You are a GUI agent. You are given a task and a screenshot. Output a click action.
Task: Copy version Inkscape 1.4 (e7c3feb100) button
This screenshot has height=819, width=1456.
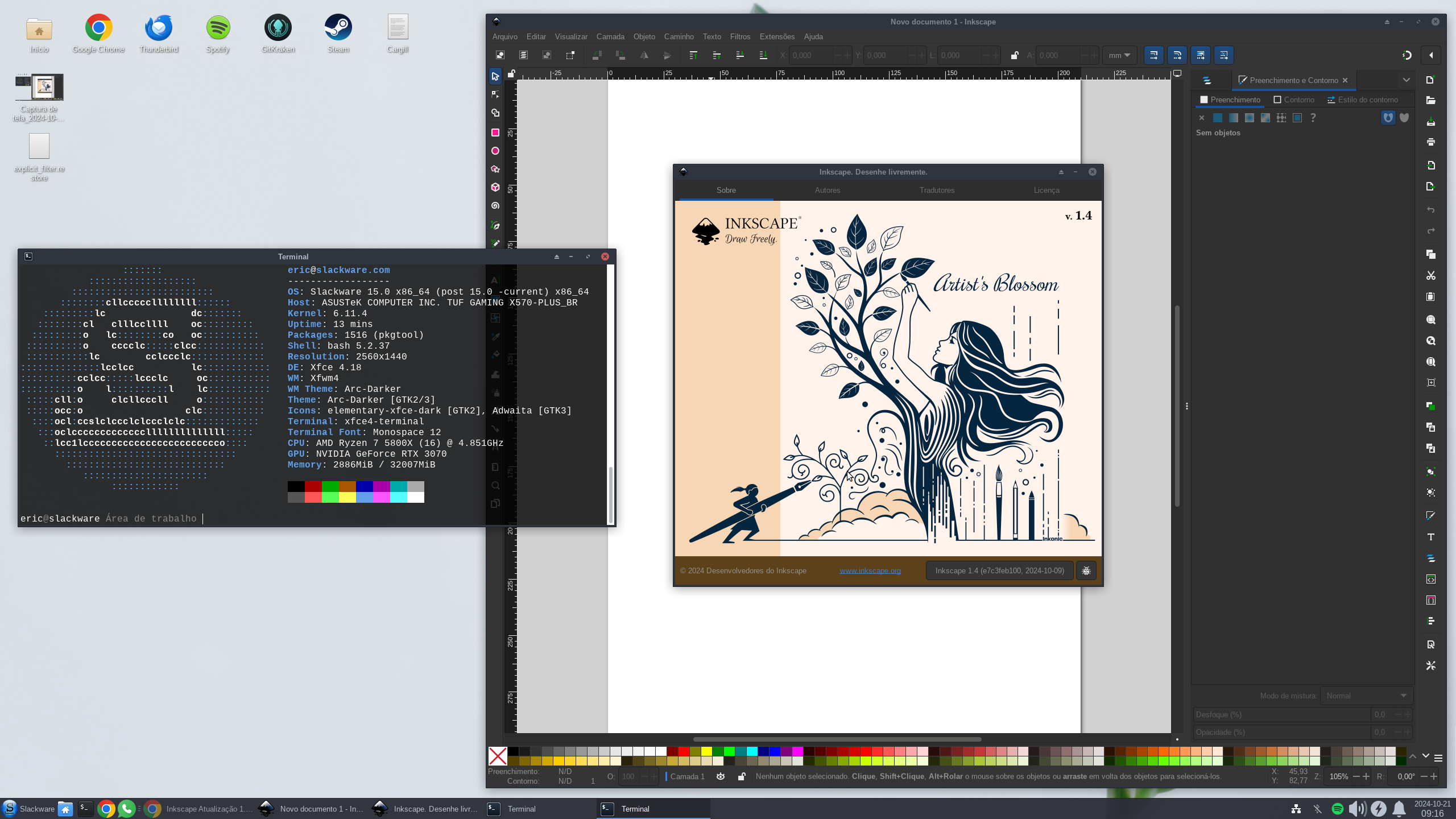point(999,570)
